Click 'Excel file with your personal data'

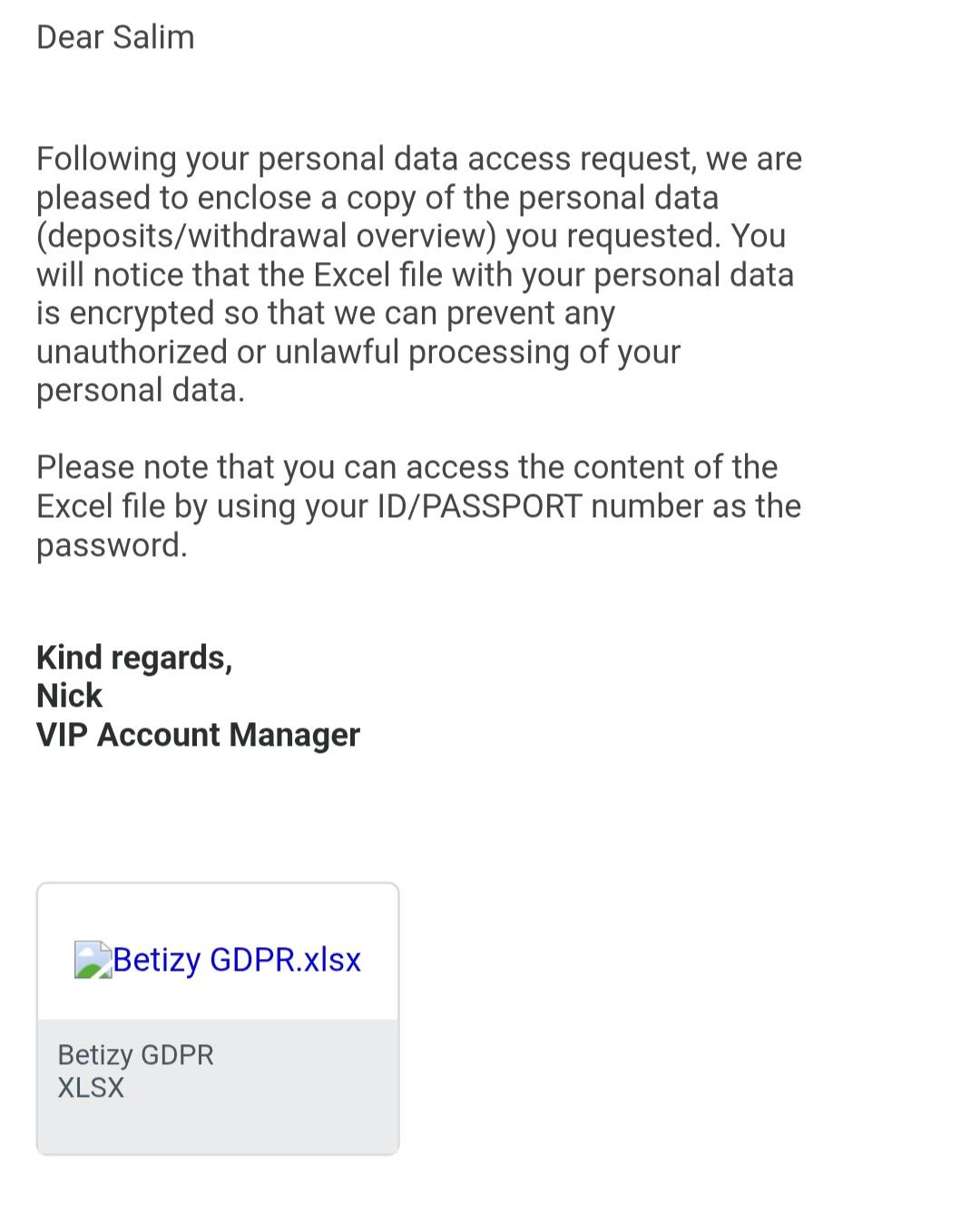click(x=554, y=275)
